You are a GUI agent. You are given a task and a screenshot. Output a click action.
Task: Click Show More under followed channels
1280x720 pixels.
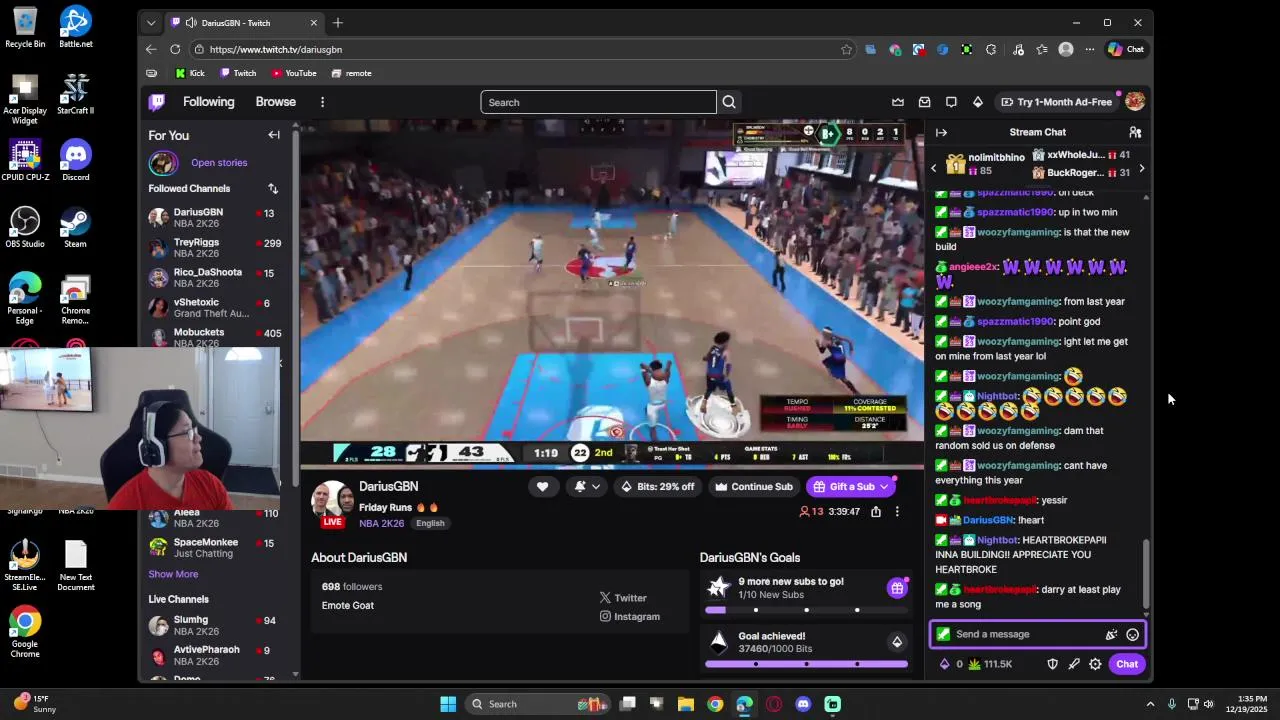point(173,574)
